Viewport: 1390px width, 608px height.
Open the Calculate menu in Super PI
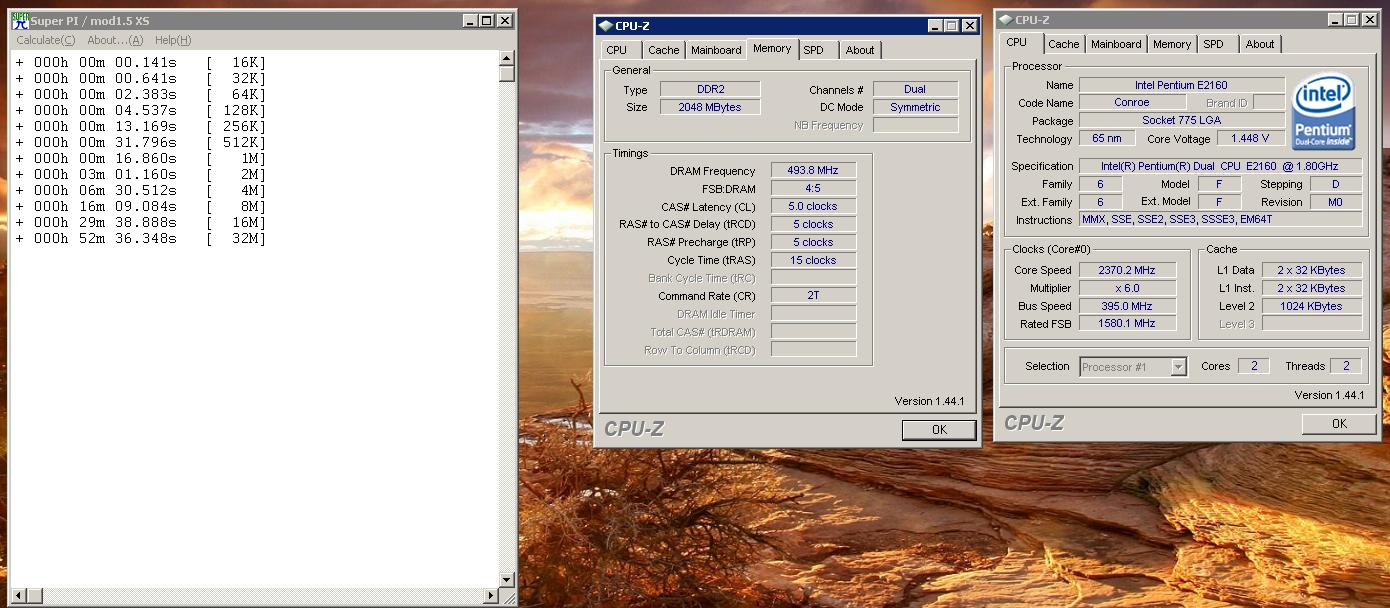click(x=45, y=40)
